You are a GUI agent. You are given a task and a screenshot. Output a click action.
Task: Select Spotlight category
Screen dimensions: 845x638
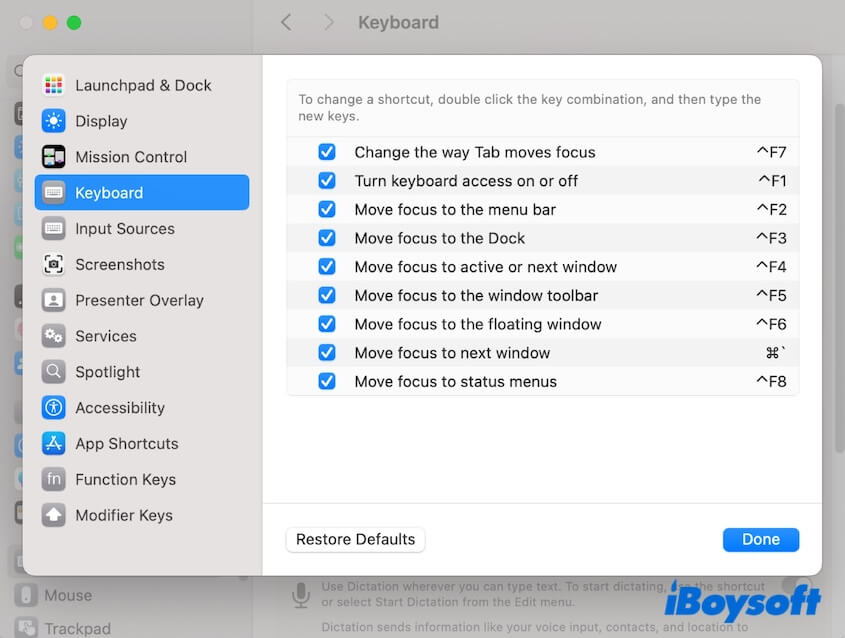(x=142, y=372)
